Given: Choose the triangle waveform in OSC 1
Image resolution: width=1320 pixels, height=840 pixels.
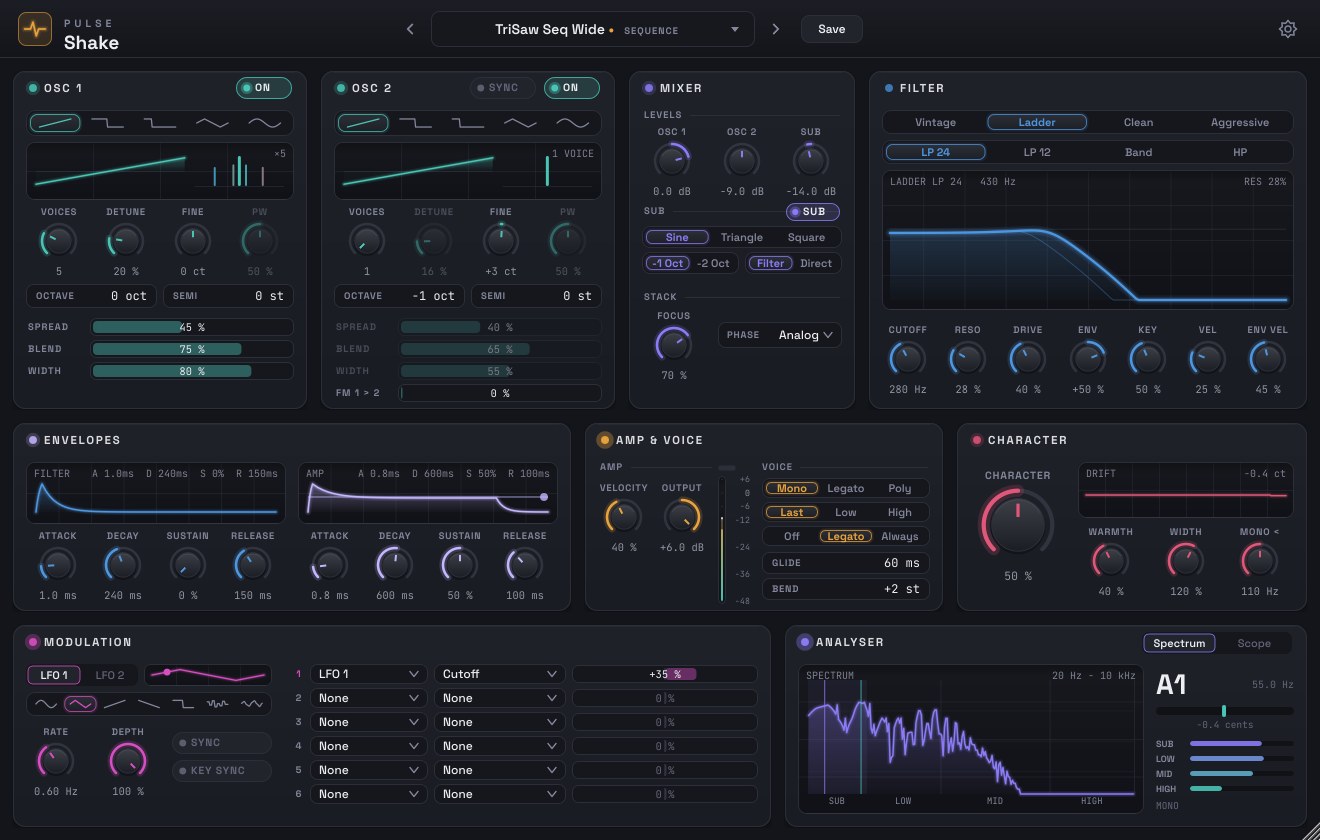Looking at the screenshot, I should [x=212, y=123].
